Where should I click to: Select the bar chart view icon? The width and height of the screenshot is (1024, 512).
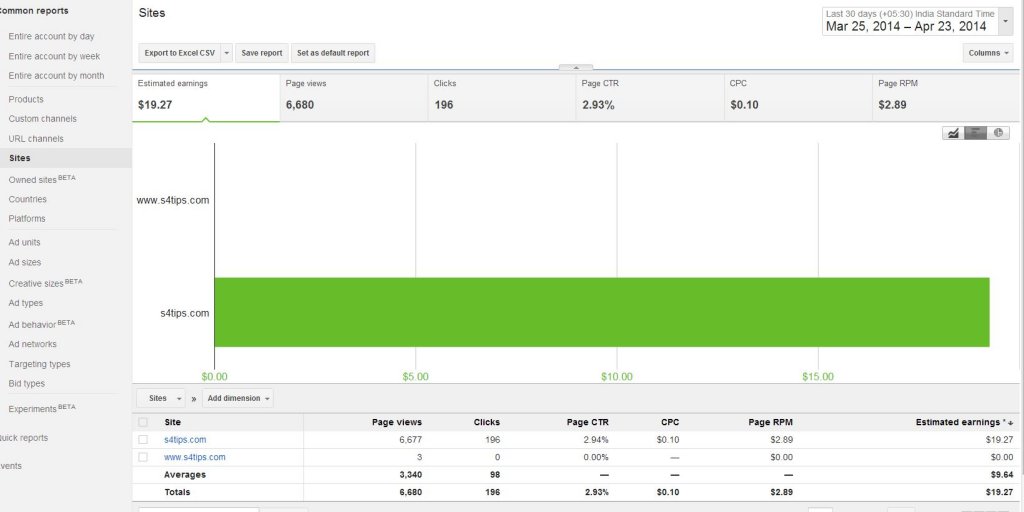(976, 133)
